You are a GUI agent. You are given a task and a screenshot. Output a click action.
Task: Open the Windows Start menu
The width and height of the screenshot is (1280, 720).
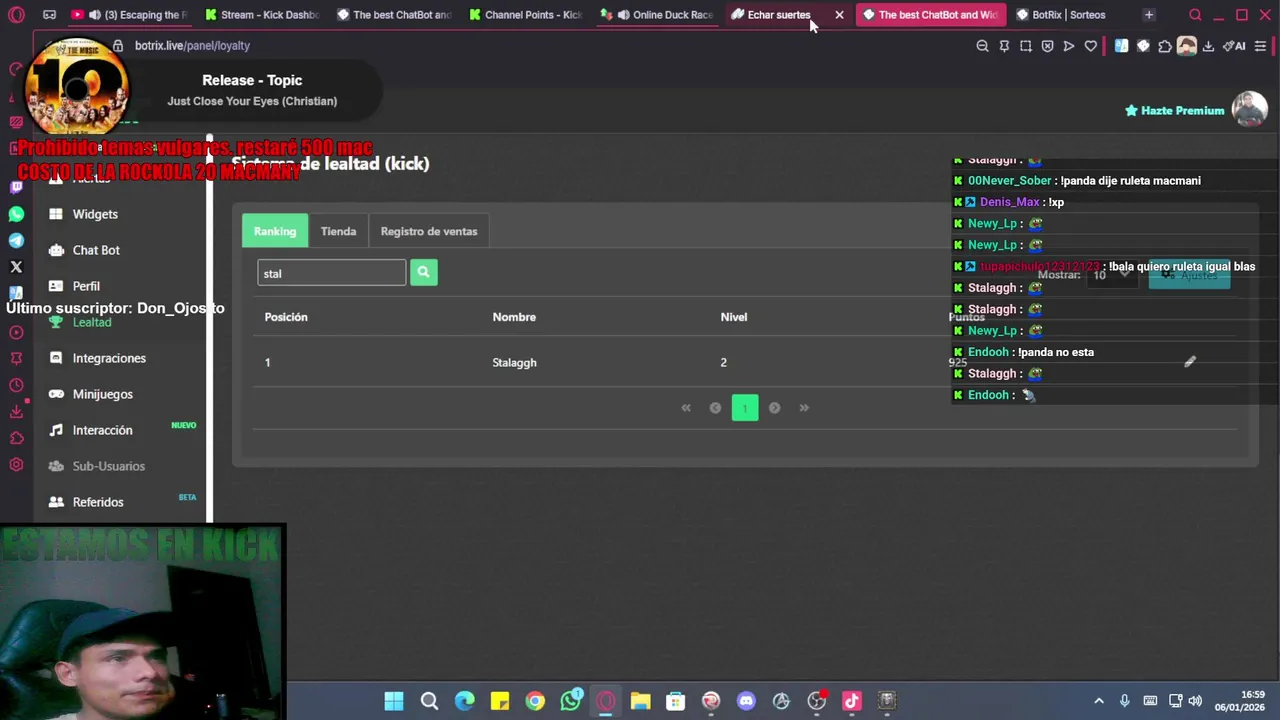point(394,701)
